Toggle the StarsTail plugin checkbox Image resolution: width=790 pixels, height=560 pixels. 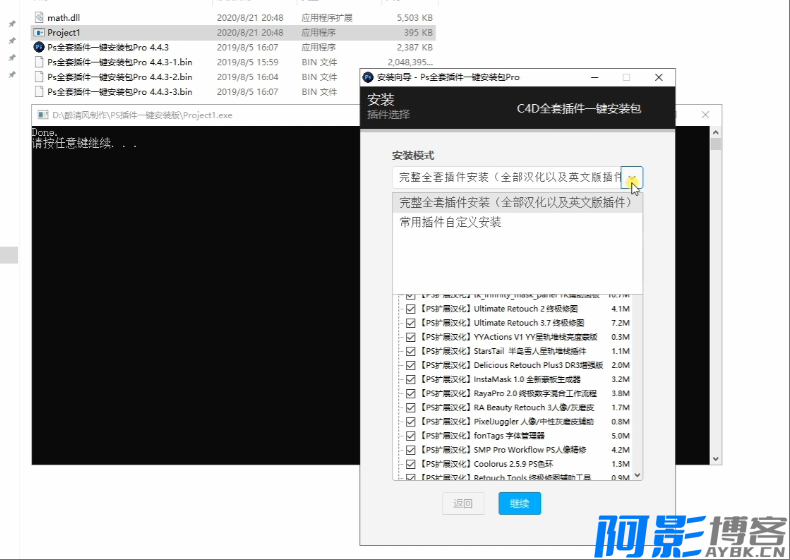tap(410, 351)
